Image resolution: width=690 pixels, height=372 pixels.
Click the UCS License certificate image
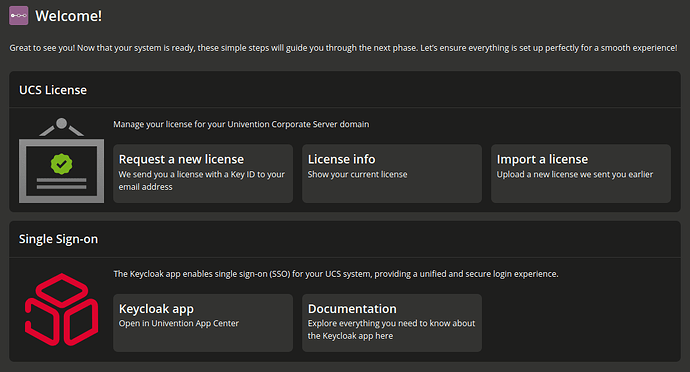click(x=62, y=160)
